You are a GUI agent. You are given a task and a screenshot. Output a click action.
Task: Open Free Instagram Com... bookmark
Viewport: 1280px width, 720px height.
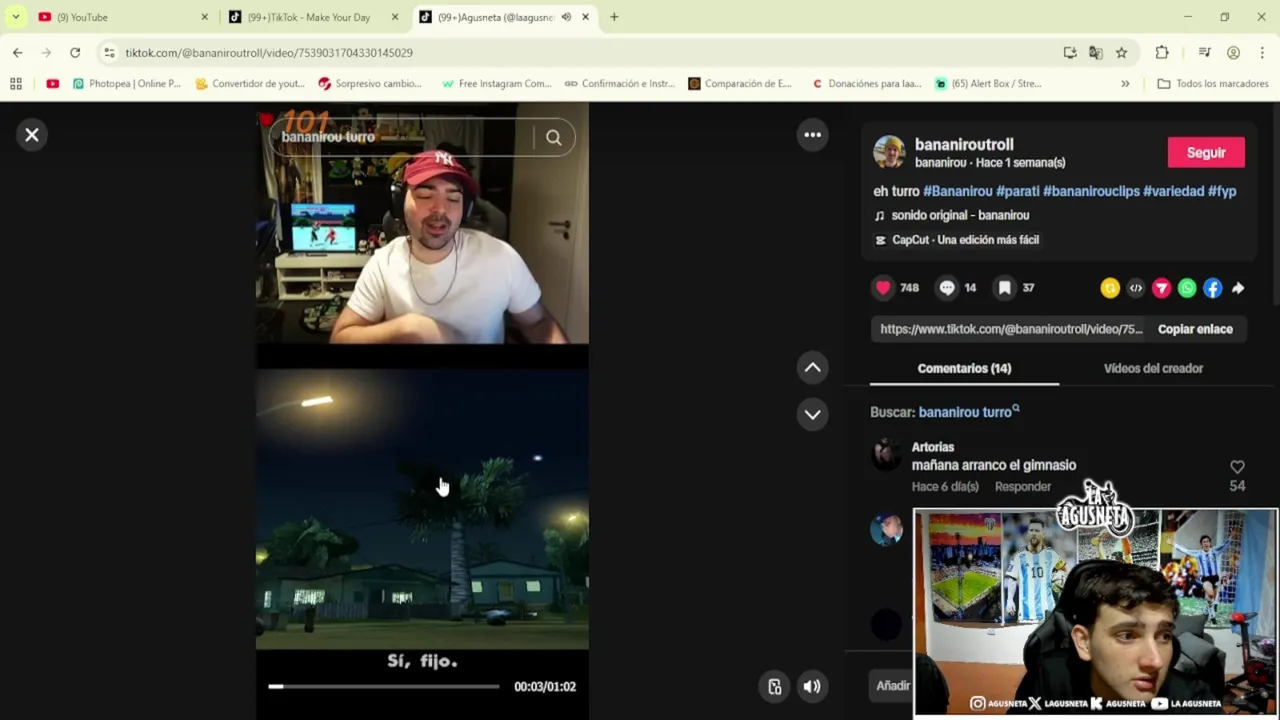click(x=496, y=84)
